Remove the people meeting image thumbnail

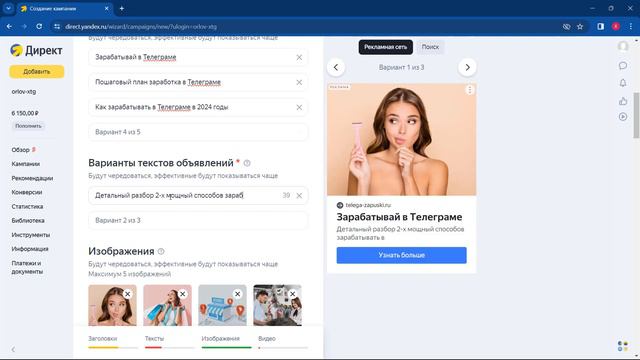[x=293, y=294]
